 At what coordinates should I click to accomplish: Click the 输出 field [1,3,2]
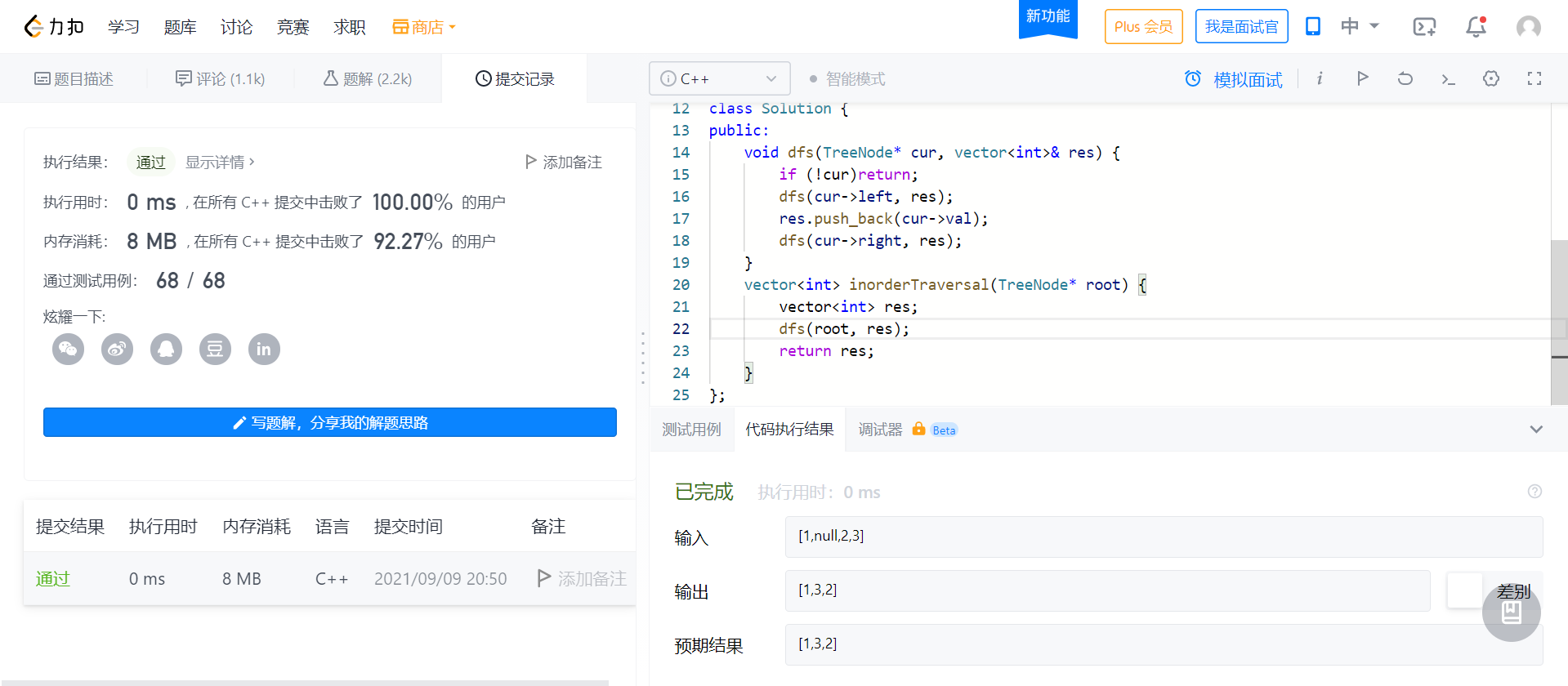pos(1107,590)
